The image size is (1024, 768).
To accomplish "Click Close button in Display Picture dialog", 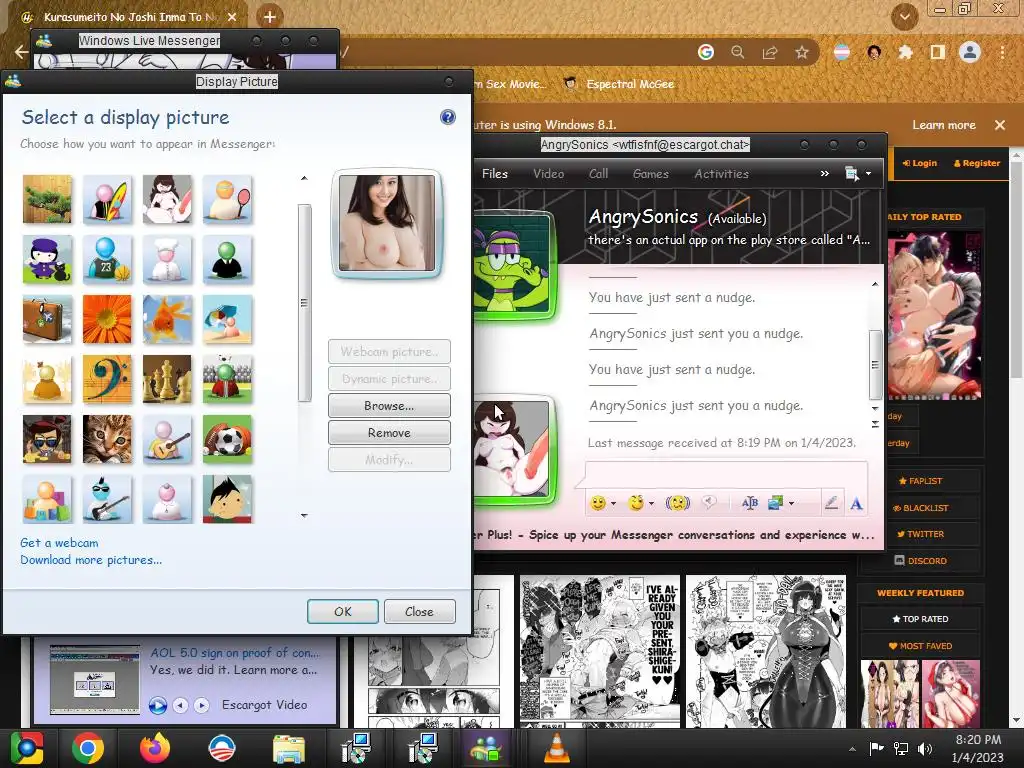I will [419, 611].
